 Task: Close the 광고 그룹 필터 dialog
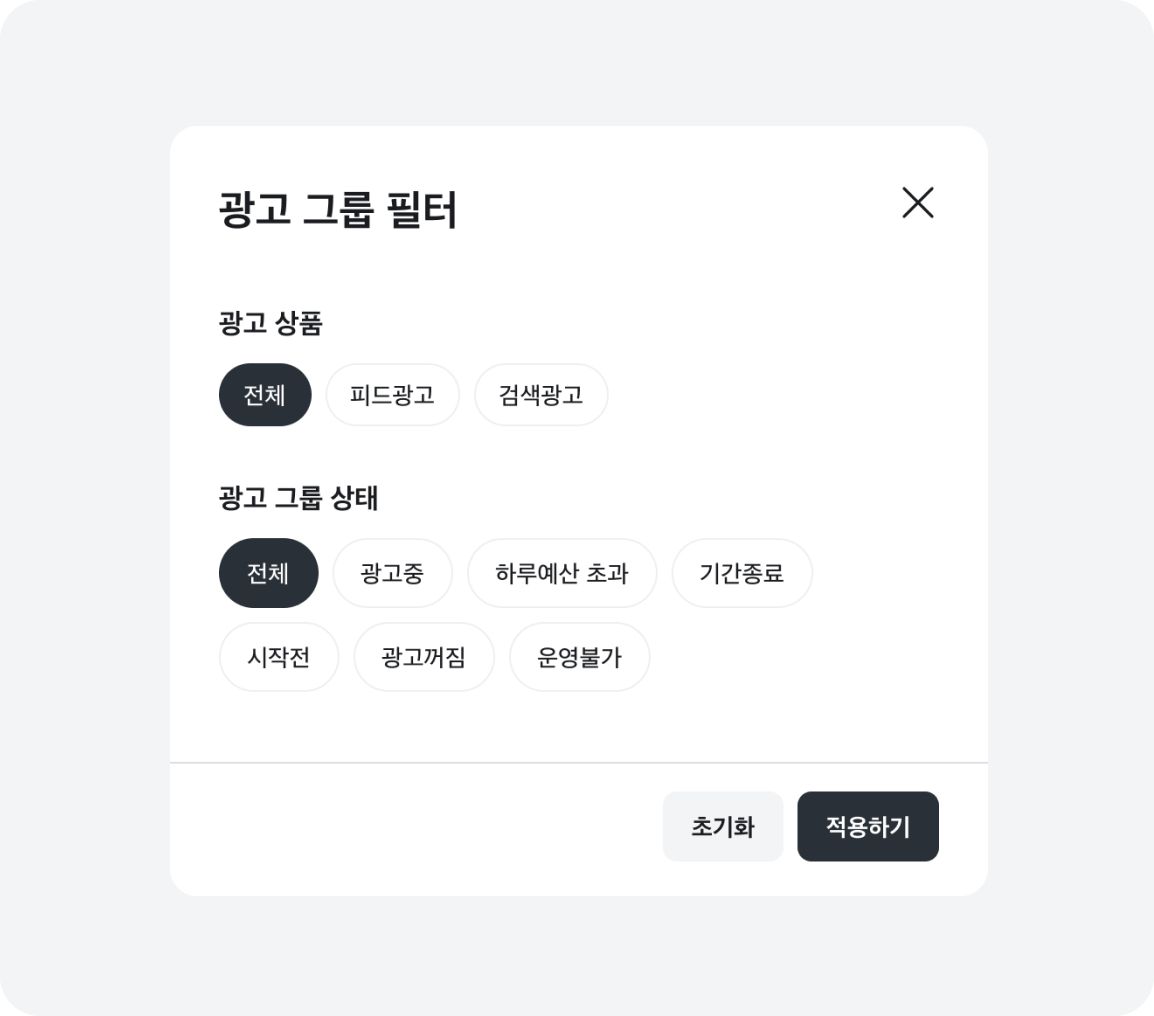point(917,203)
